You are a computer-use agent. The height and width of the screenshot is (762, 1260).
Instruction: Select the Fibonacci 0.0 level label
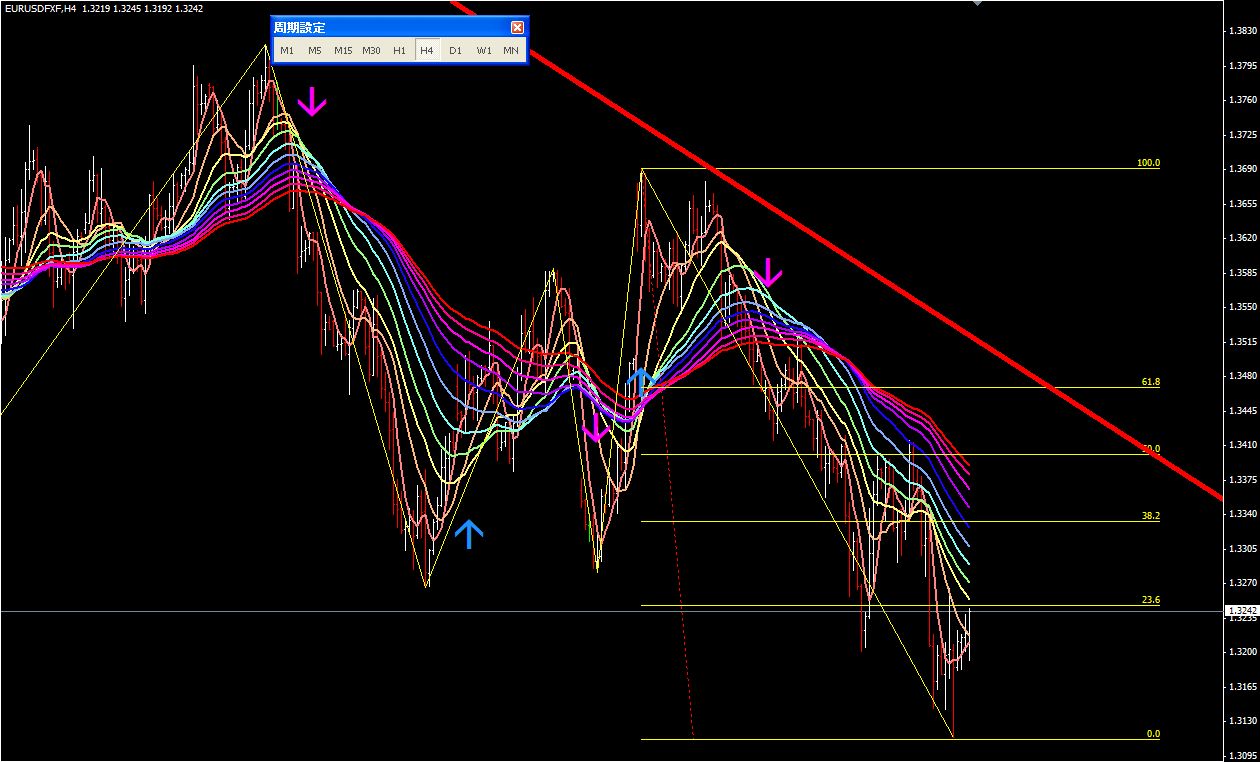(1153, 734)
